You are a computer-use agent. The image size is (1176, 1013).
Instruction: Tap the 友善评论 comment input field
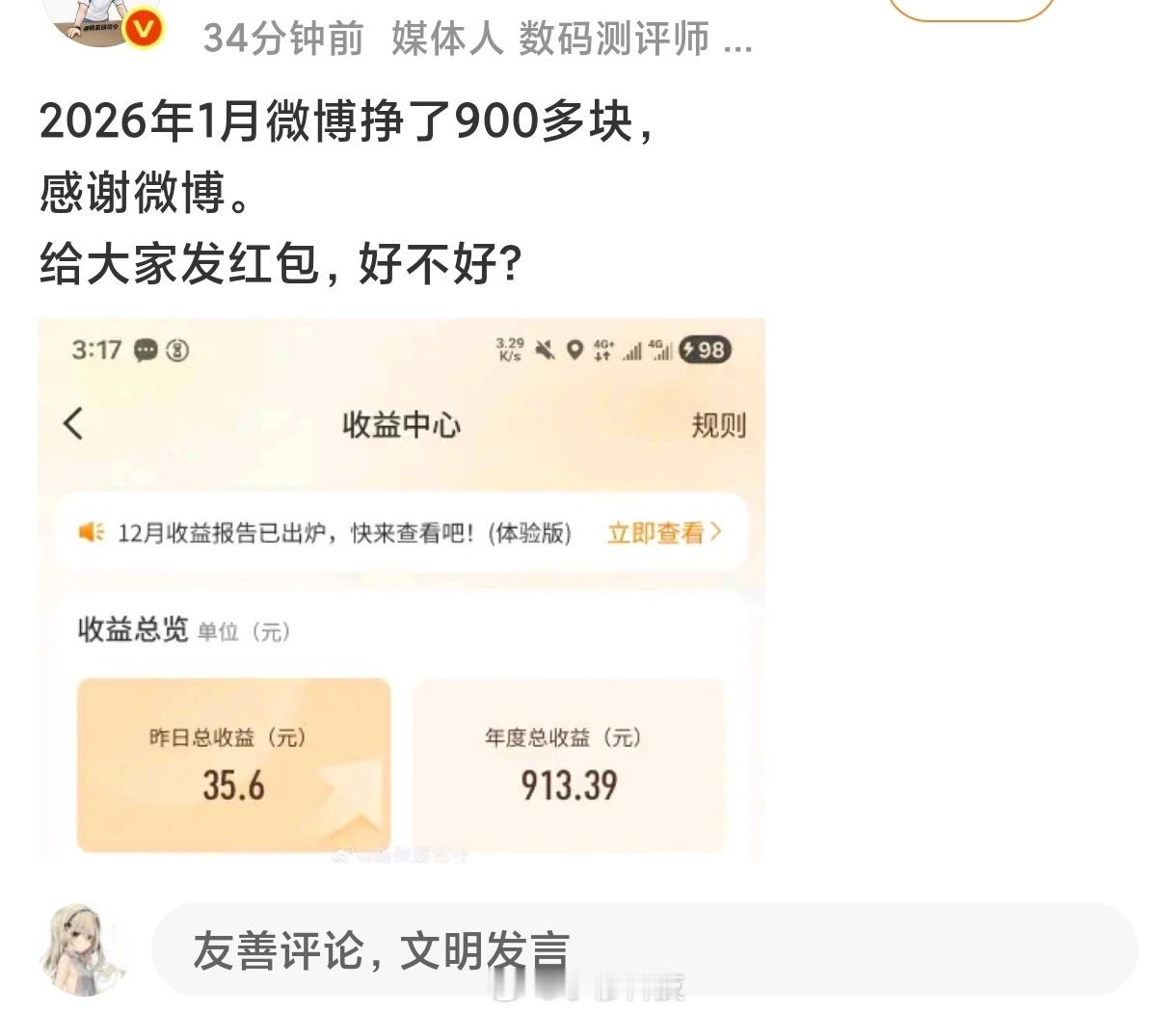click(644, 950)
